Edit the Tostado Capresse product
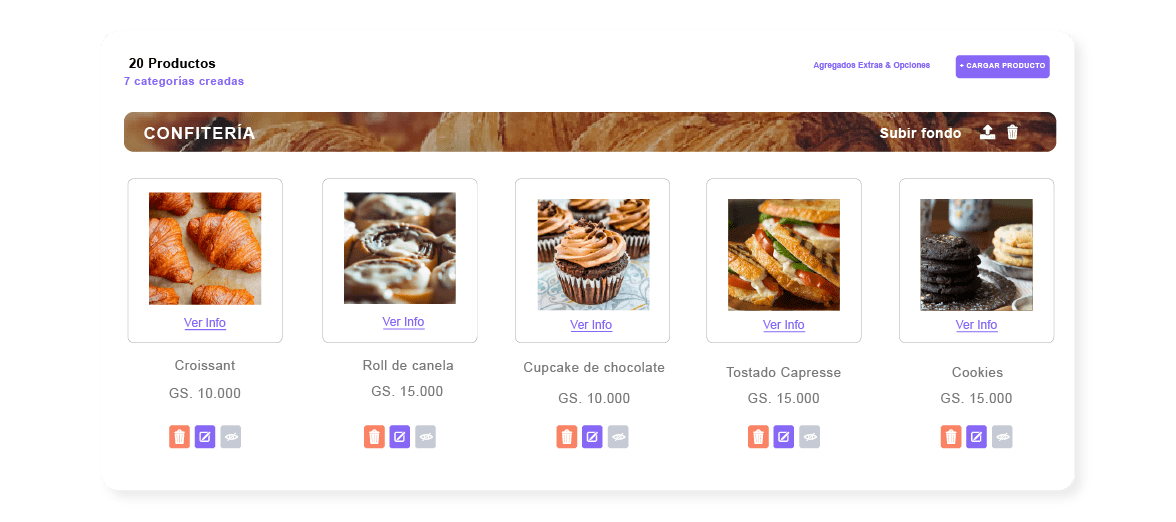Viewport: 1176px width, 522px height. (x=784, y=437)
